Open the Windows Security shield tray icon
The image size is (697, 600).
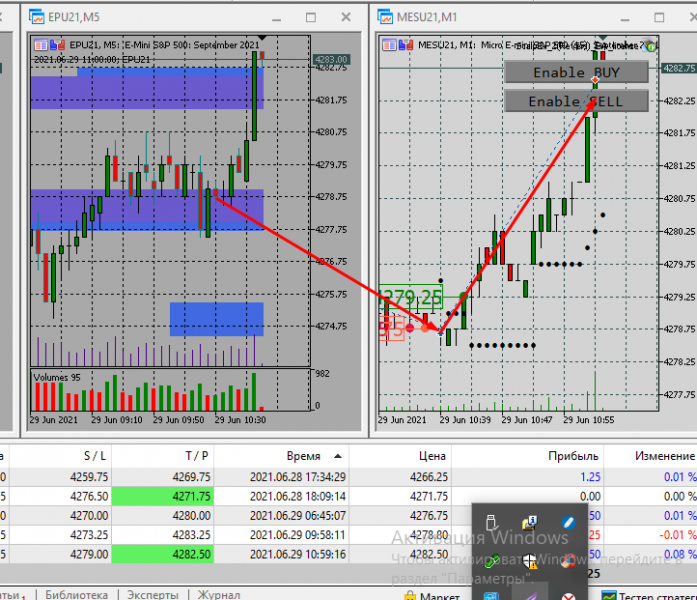529,561
